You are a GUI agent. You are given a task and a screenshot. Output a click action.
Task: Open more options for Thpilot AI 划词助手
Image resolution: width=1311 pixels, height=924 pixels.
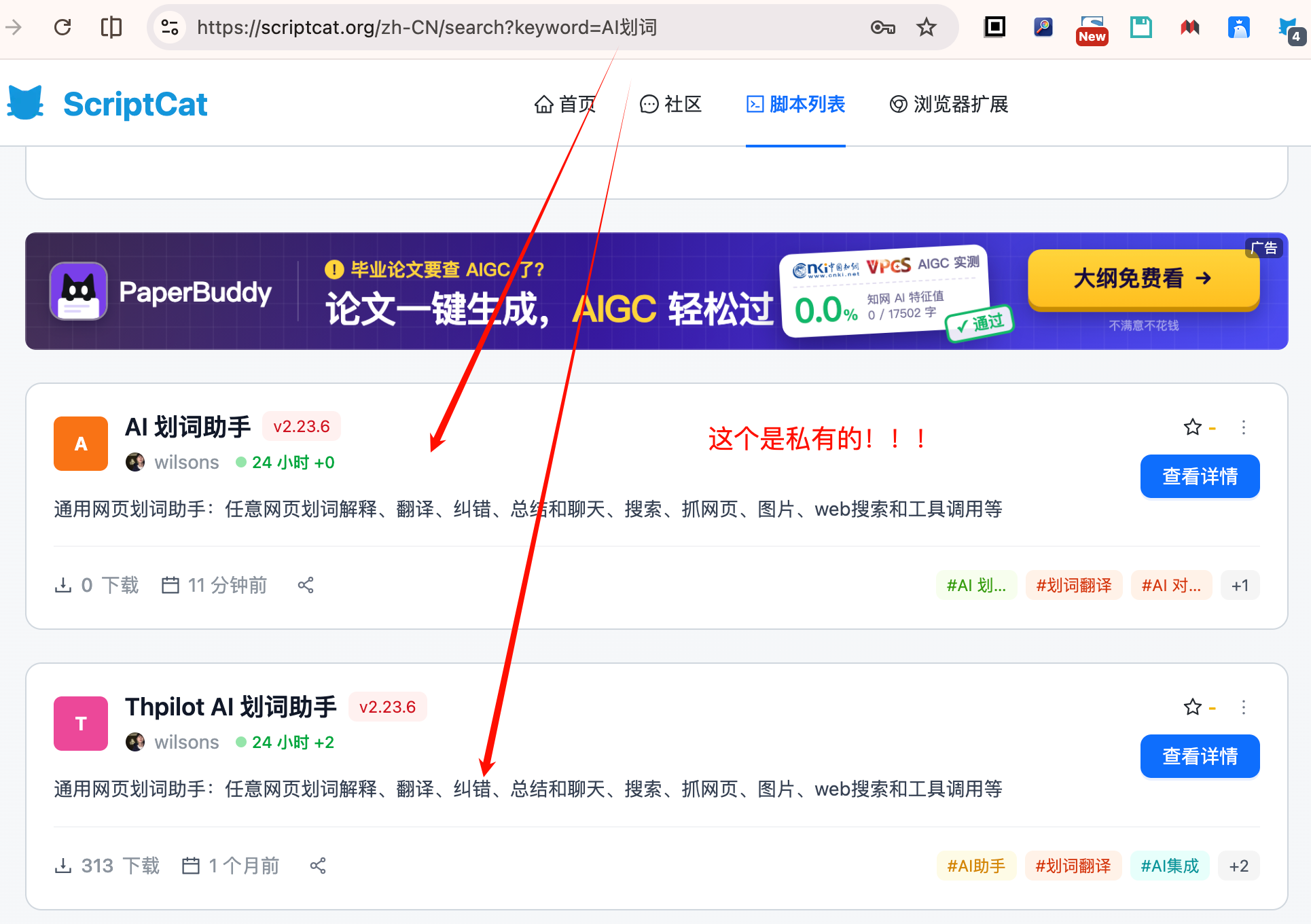point(1243,707)
